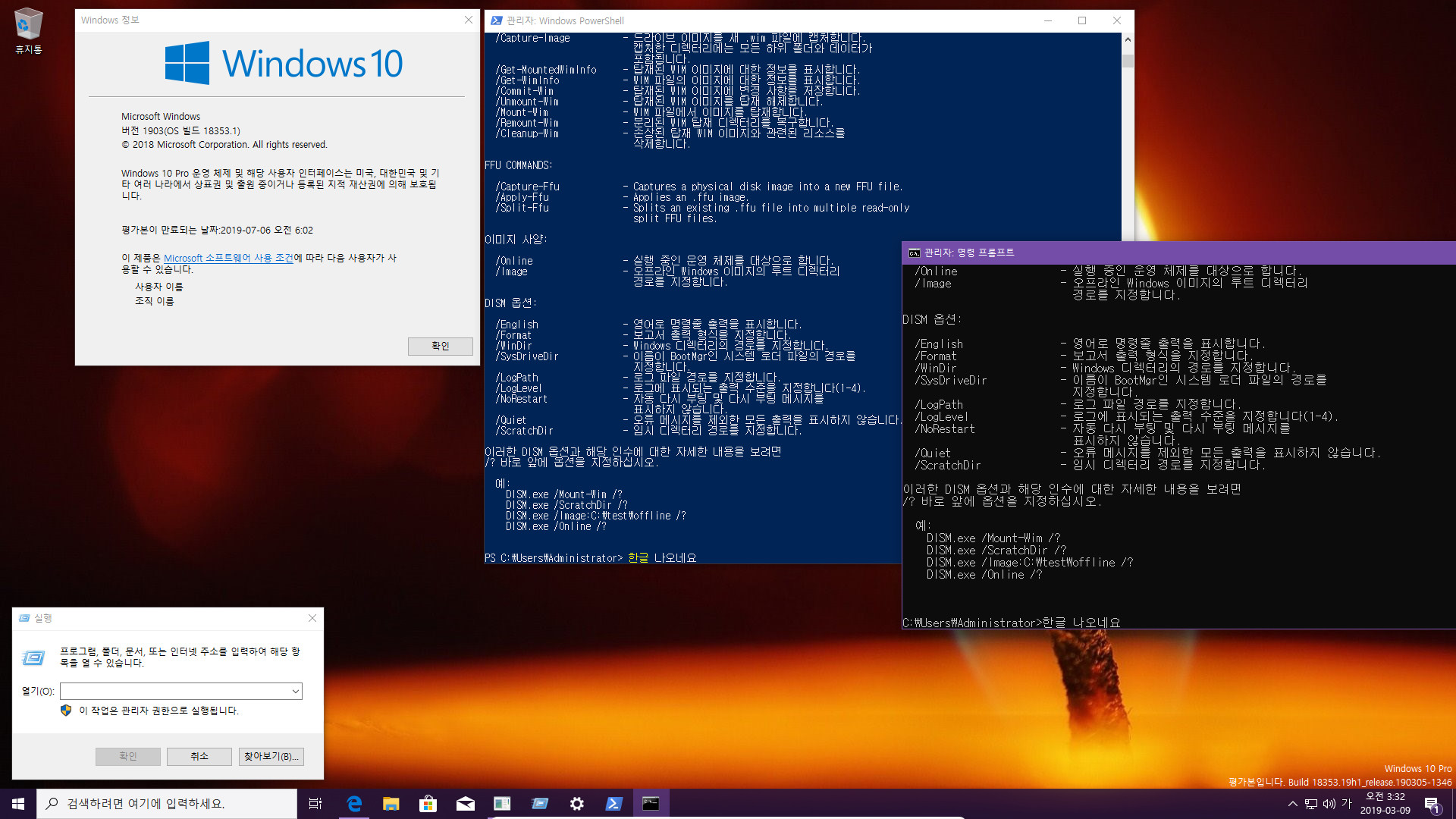The height and width of the screenshot is (819, 1456).
Task: Close the Windows 정보 dialog
Action: (469, 20)
